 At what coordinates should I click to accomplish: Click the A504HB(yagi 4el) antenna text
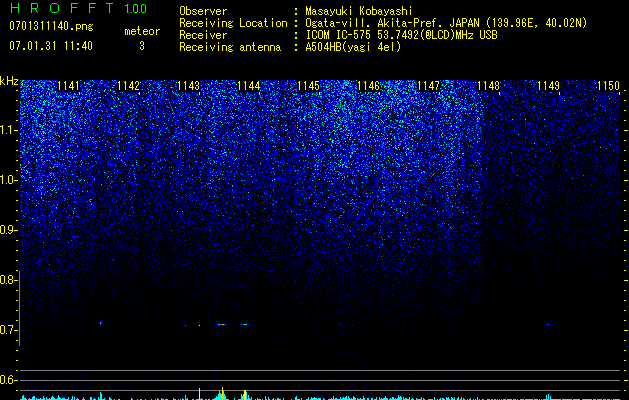[x=353, y=47]
